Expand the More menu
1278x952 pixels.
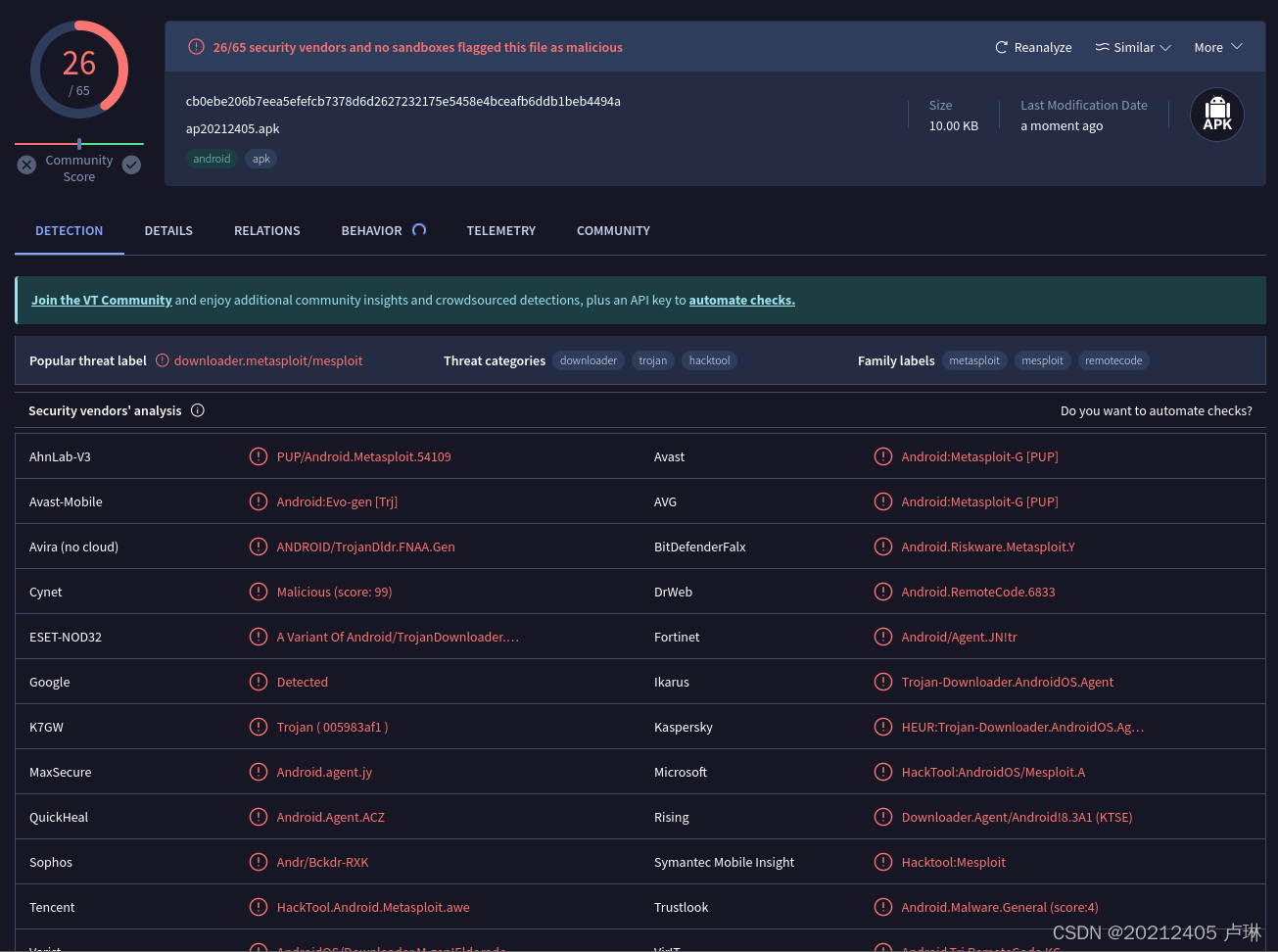(1218, 47)
